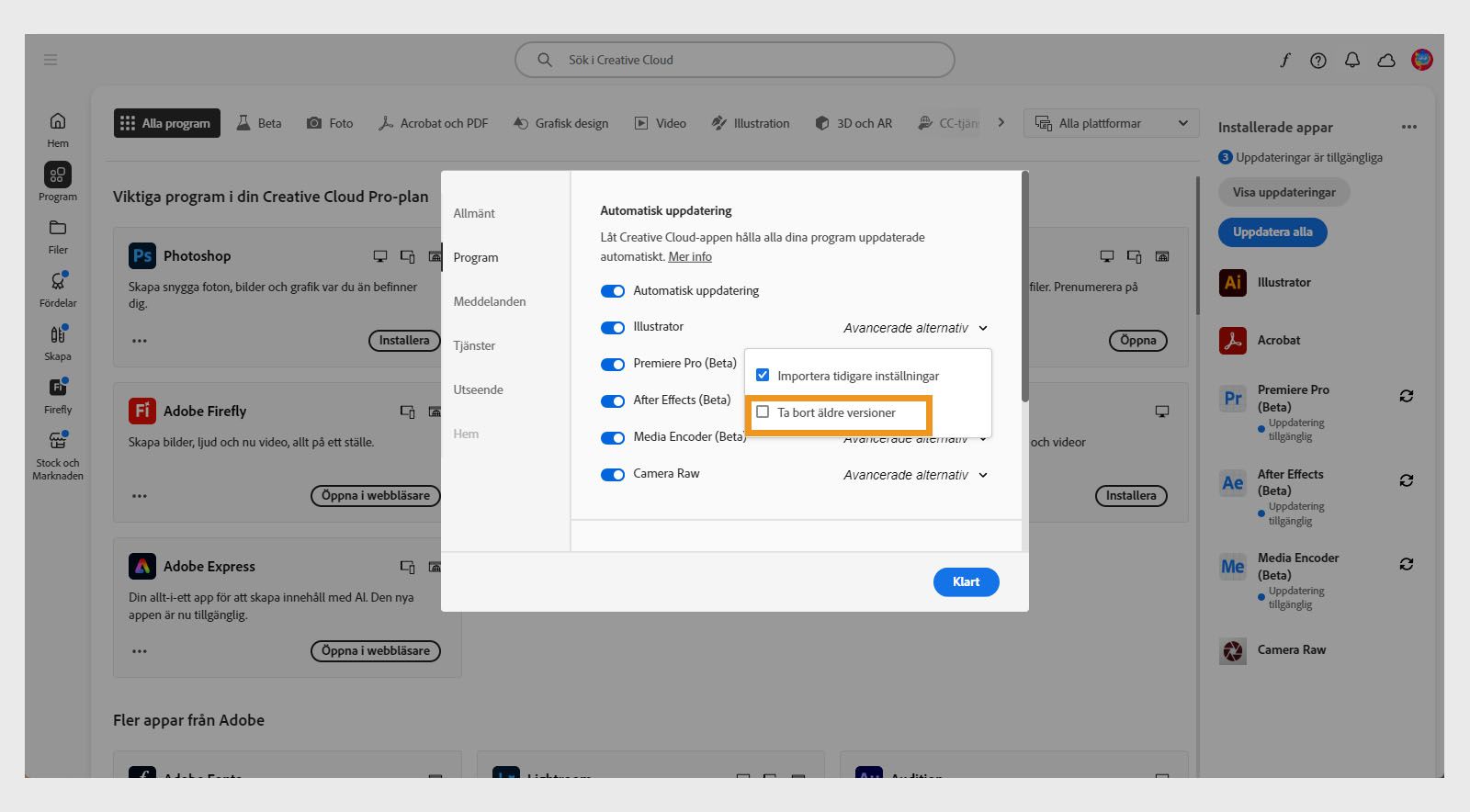
Task: Update Media Encoder (Beta) via refresh icon
Action: pos(1407,564)
